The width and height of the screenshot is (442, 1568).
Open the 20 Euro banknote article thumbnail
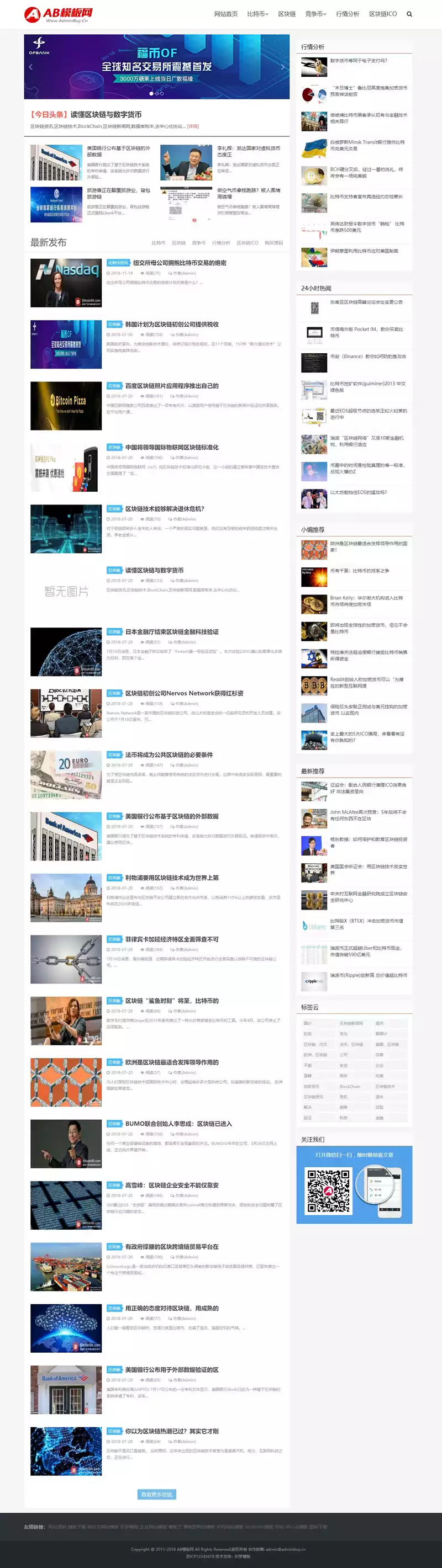[66, 775]
